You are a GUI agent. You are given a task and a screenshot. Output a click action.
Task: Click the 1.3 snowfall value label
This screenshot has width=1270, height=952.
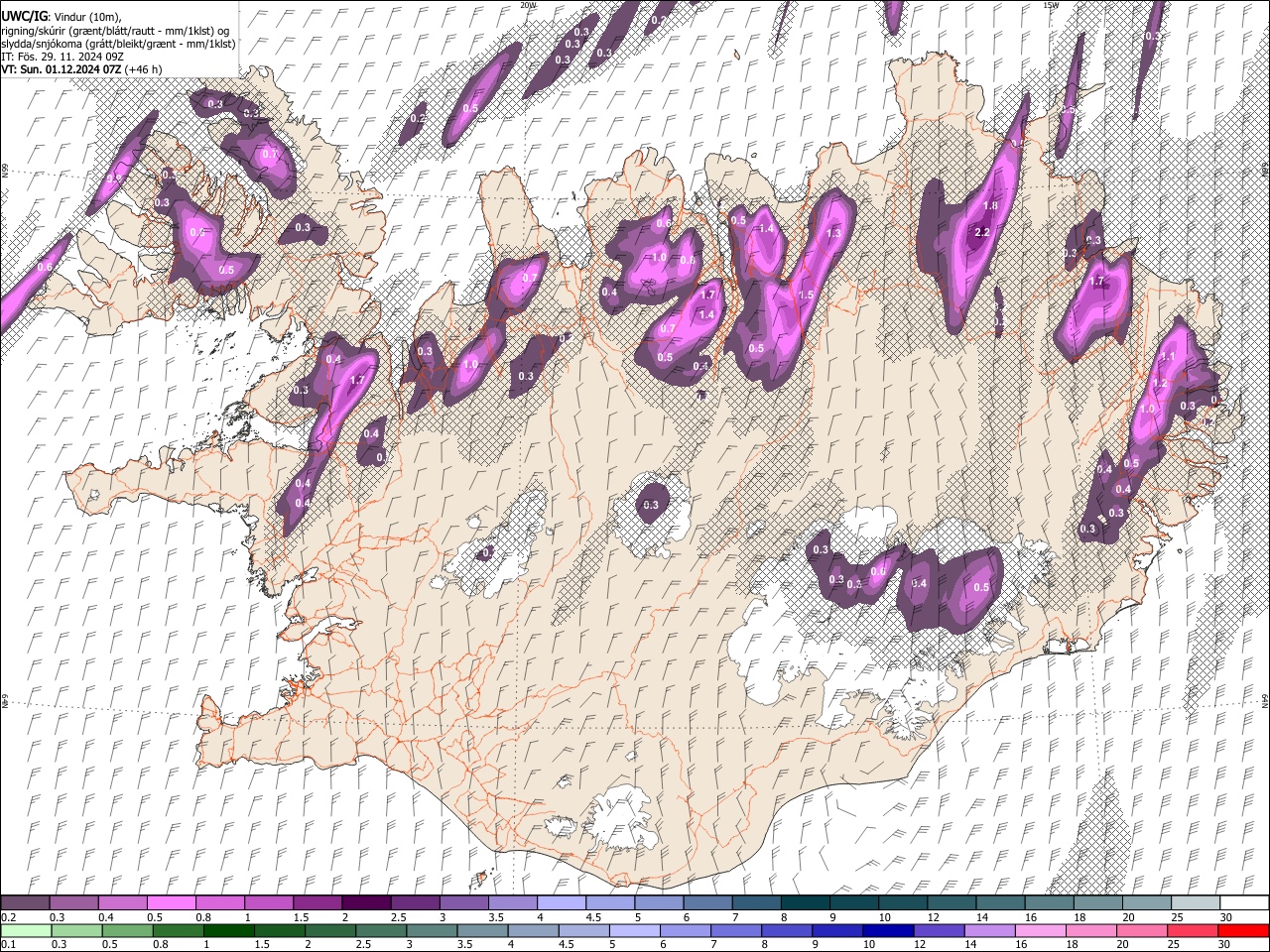[833, 233]
